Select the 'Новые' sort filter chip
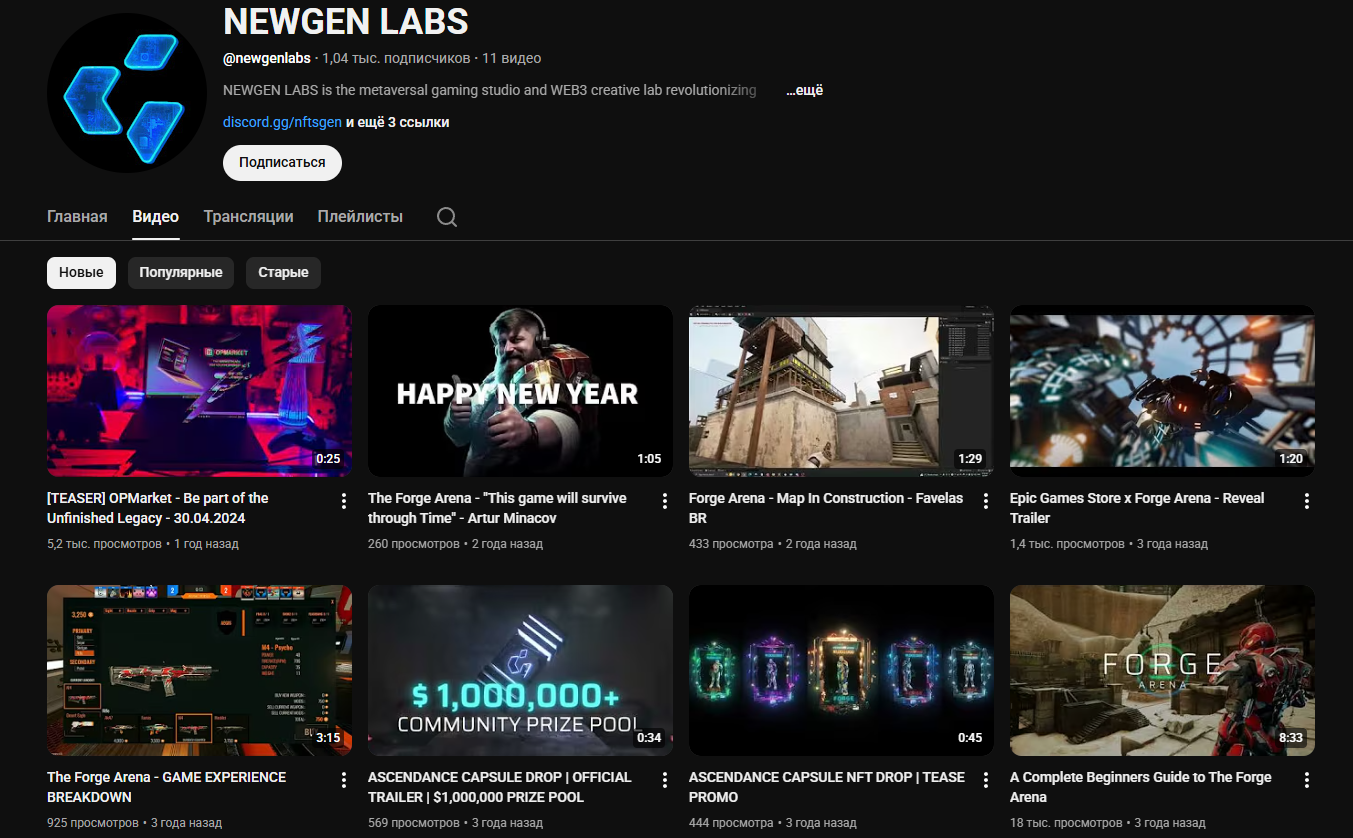 81,272
